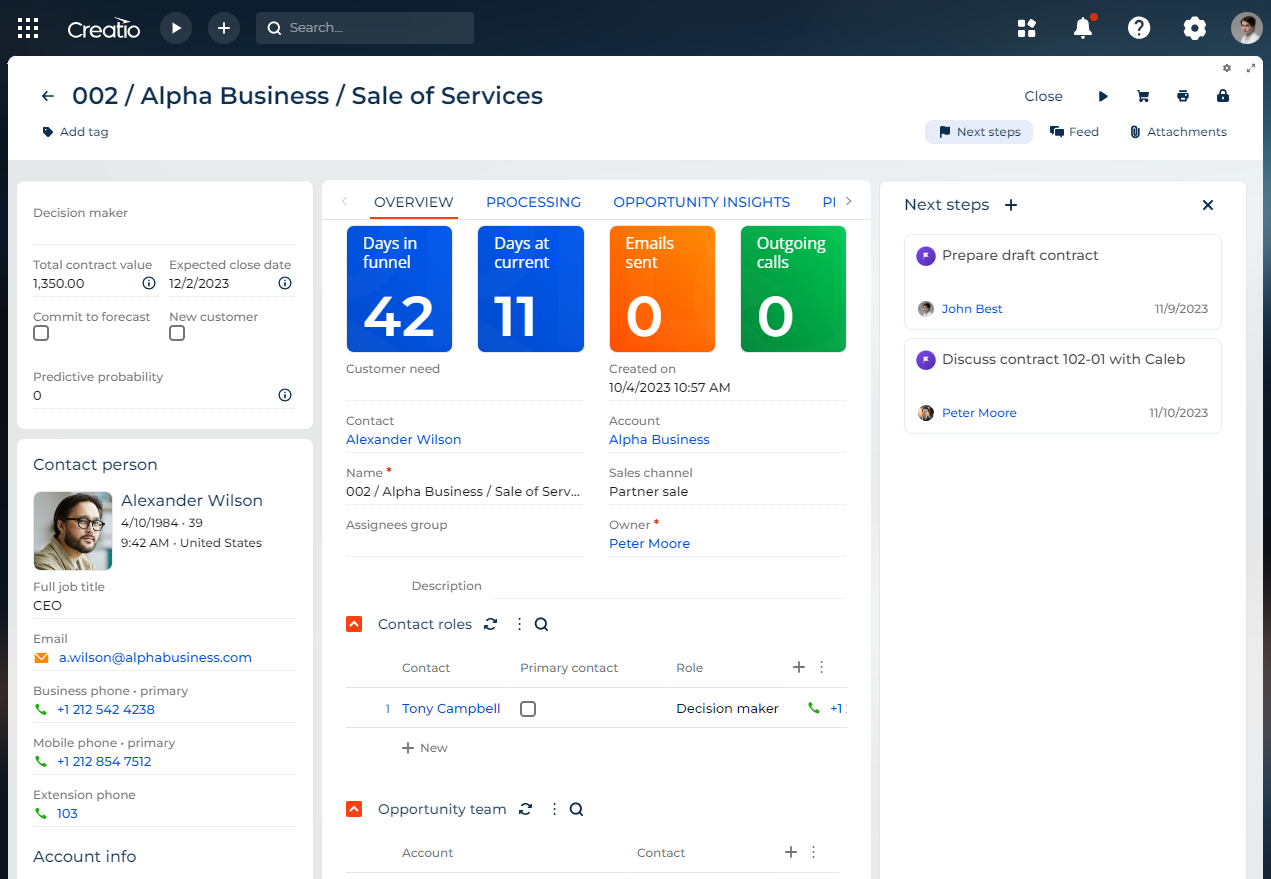1271x879 pixels.
Task: Open the help question mark icon
Action: 1138,28
